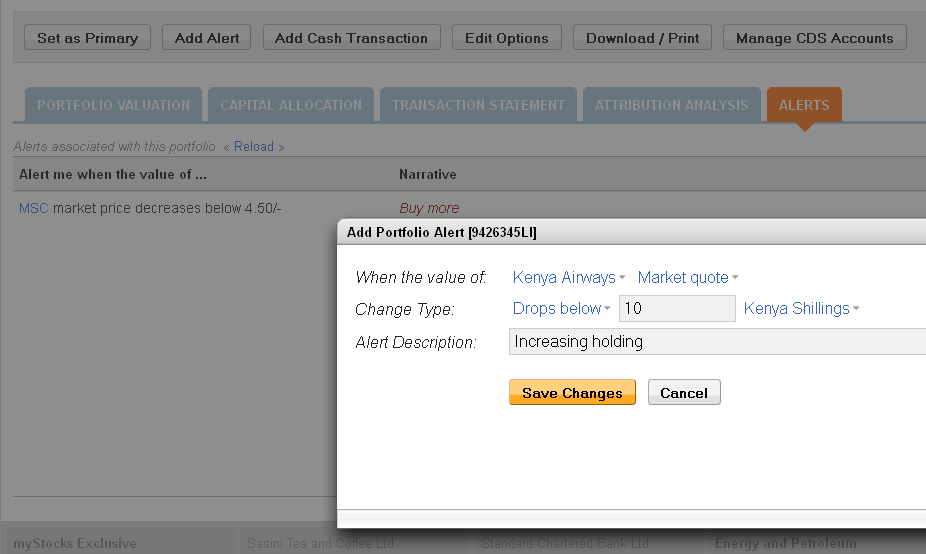The image size is (926, 554).
Task: Click the Edit Options button
Action: [x=507, y=38]
